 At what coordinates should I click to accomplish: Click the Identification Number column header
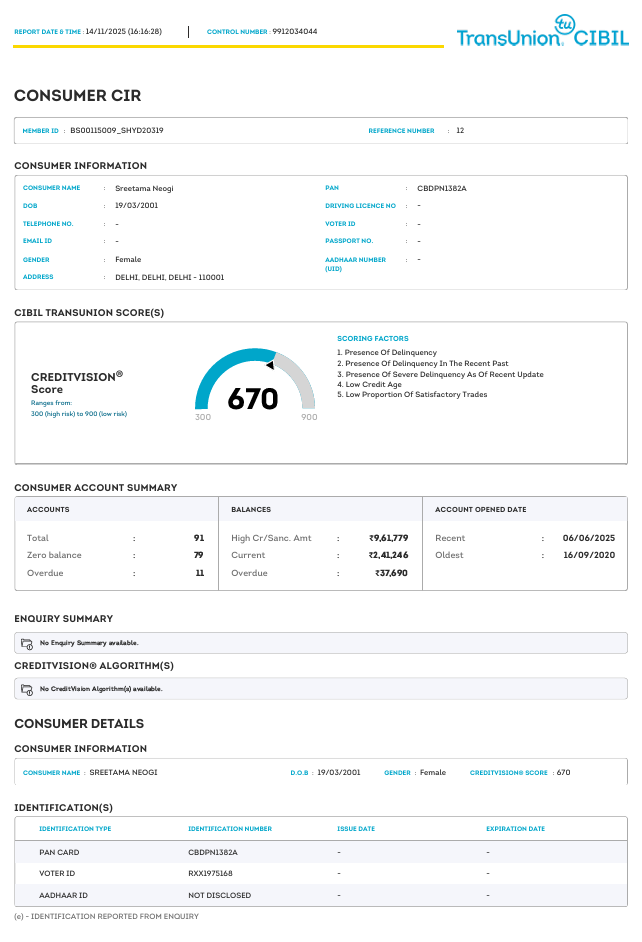pyautogui.click(x=230, y=829)
